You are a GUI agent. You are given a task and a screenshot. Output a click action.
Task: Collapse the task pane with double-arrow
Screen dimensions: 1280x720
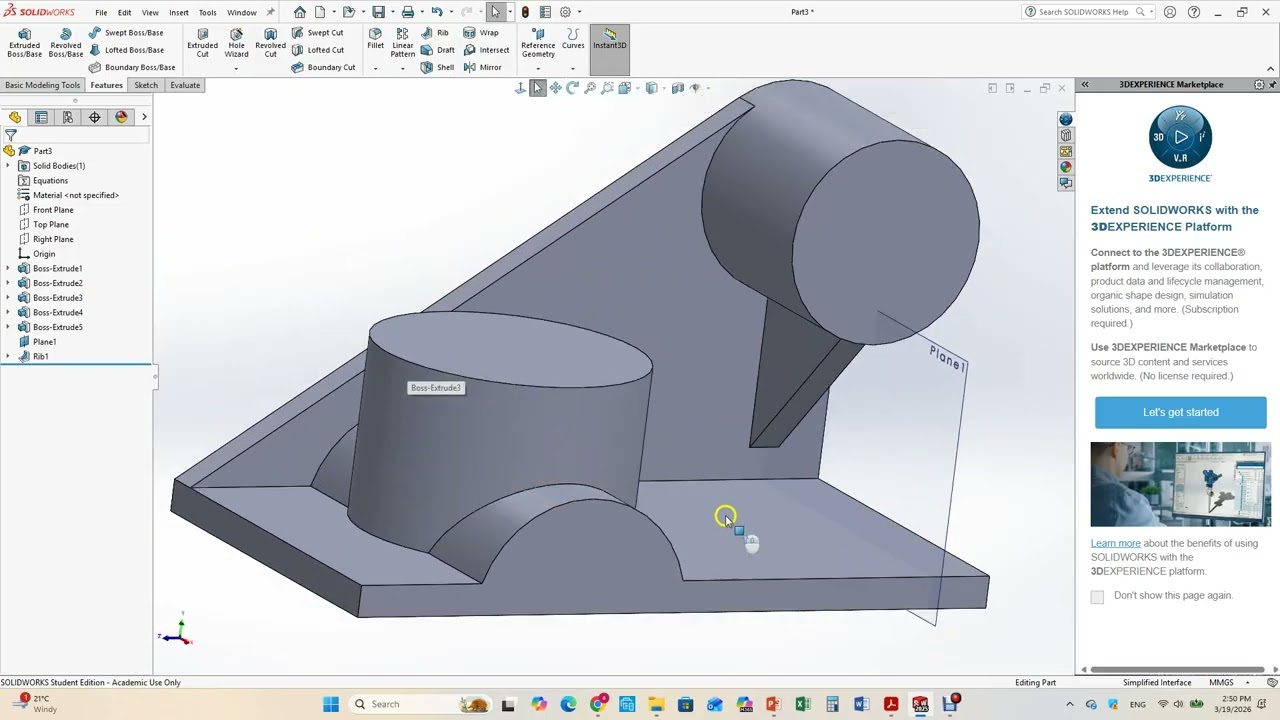coord(1086,85)
